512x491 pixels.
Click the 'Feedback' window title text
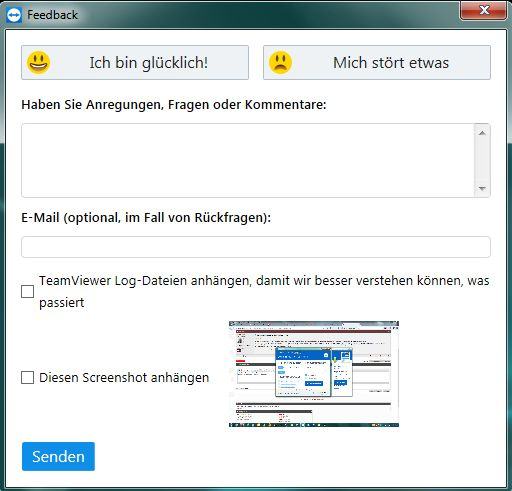[x=52, y=15]
